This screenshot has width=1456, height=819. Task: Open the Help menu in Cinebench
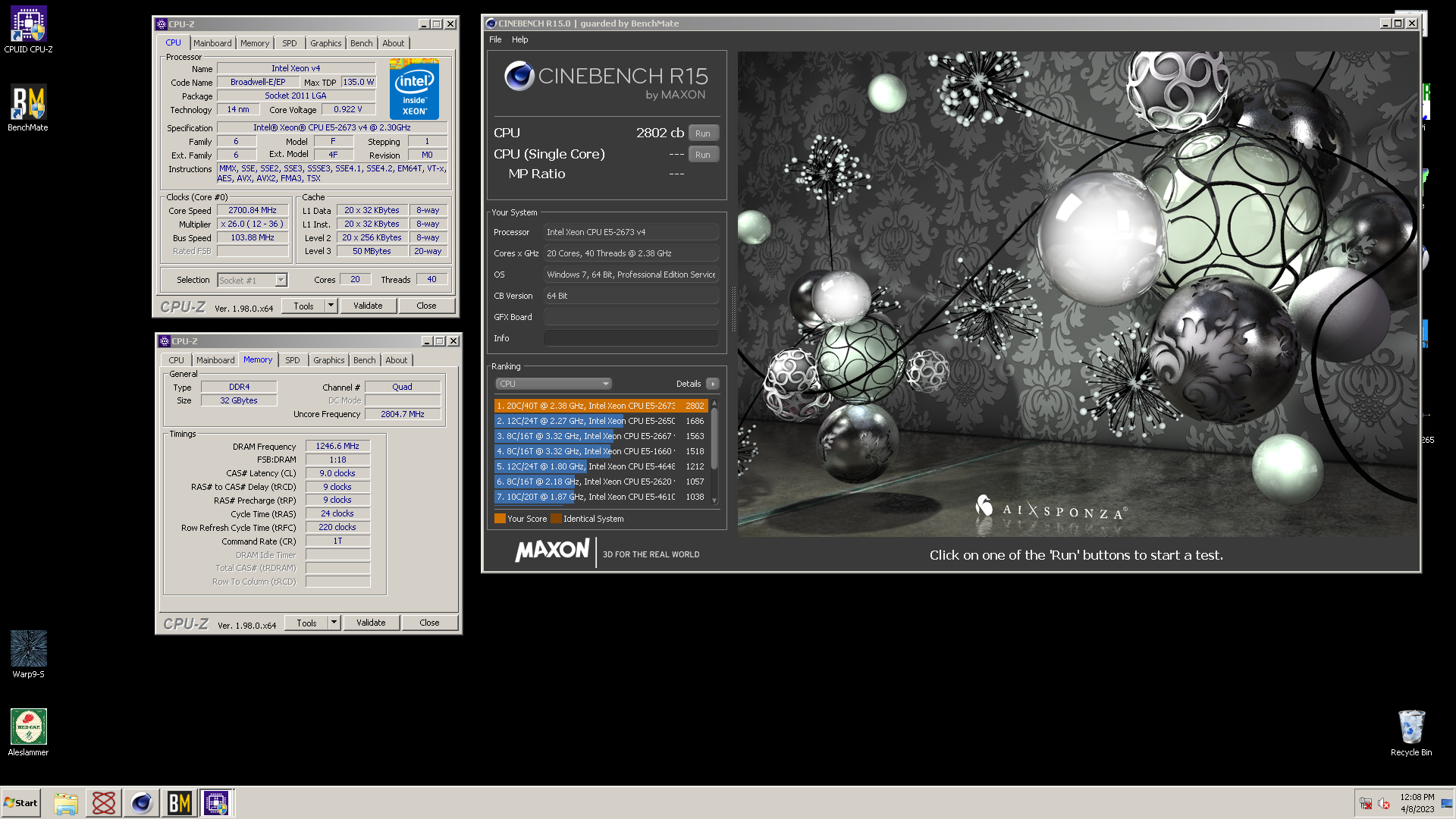(520, 39)
